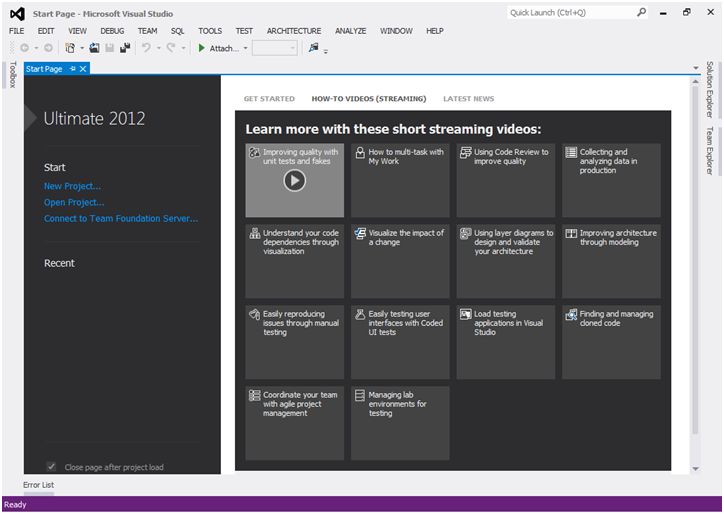Play the unit tests and fakes video

pyautogui.click(x=294, y=180)
